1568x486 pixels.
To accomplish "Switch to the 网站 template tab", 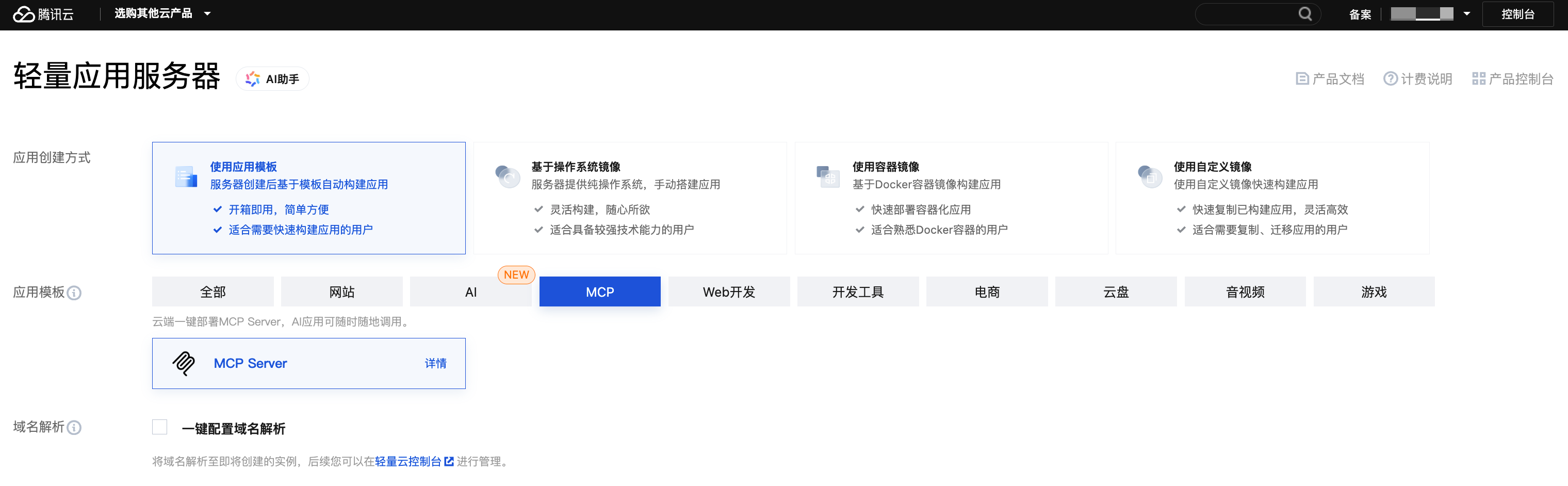I will [x=342, y=291].
